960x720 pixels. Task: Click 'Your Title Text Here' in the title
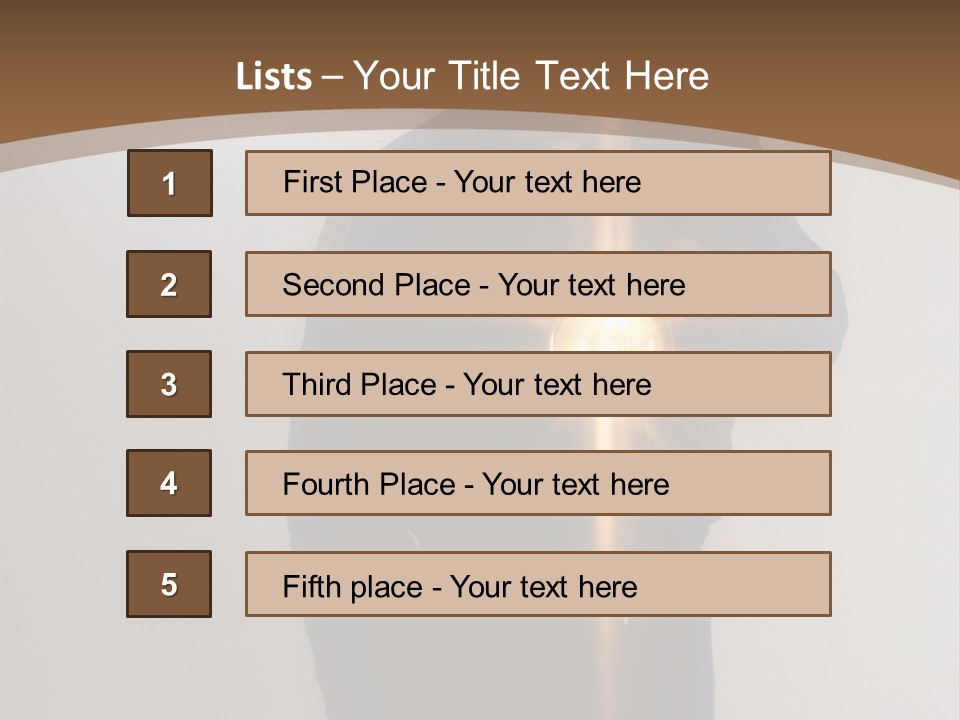pyautogui.click(x=531, y=76)
